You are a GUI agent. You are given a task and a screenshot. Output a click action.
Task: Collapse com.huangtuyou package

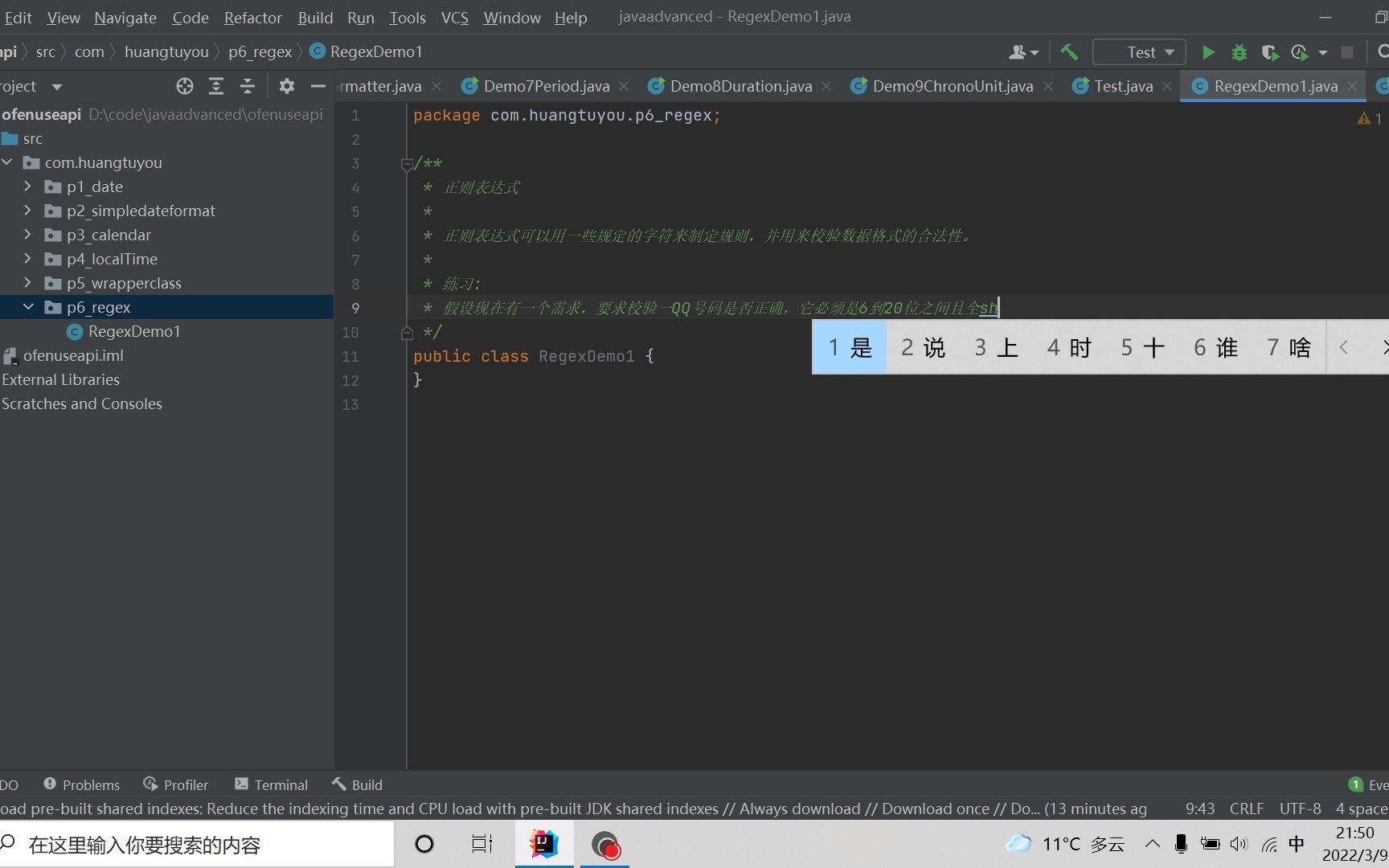tap(7, 162)
